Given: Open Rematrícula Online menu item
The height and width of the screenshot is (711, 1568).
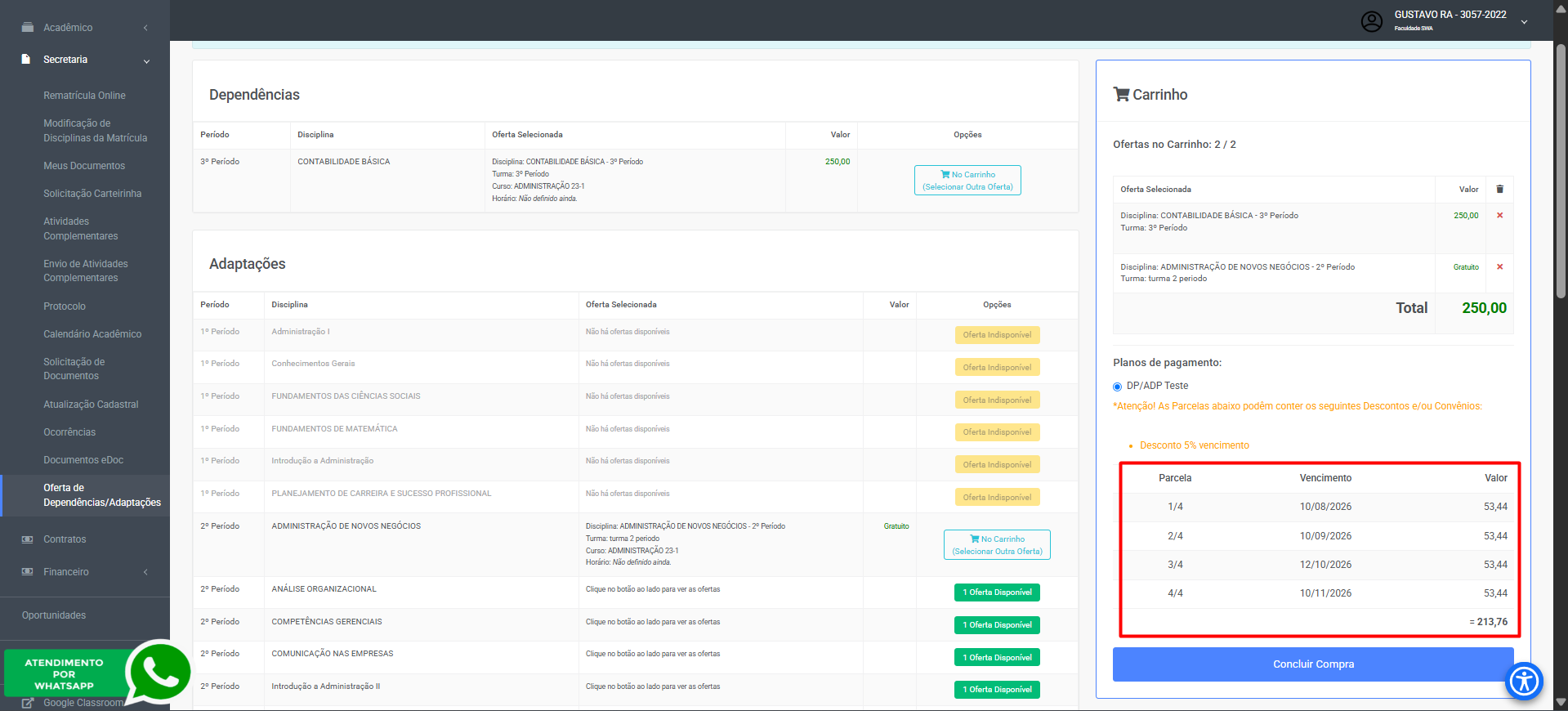Looking at the screenshot, I should 84,96.
